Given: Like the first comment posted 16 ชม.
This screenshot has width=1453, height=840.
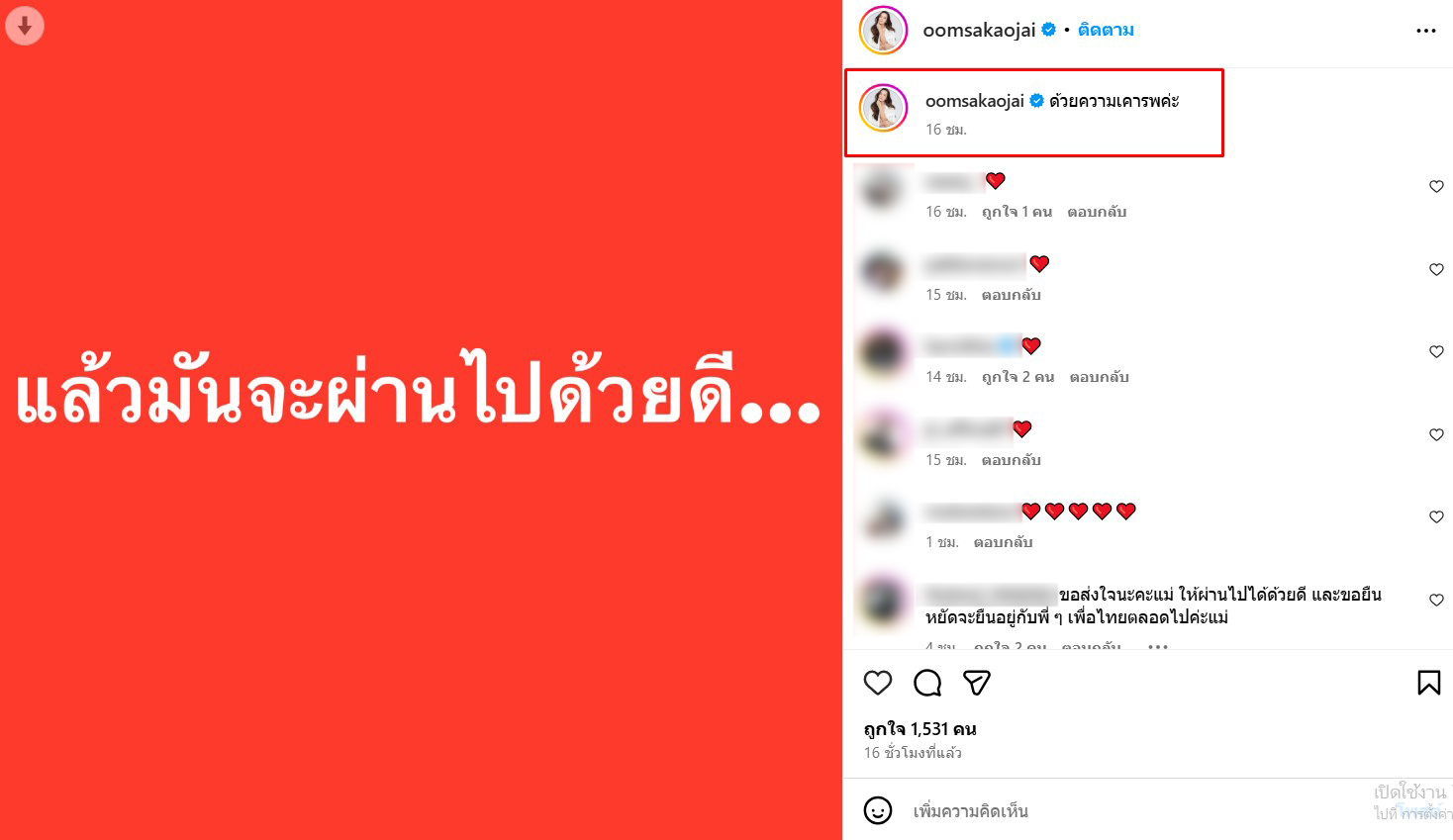Looking at the screenshot, I should [x=1436, y=186].
